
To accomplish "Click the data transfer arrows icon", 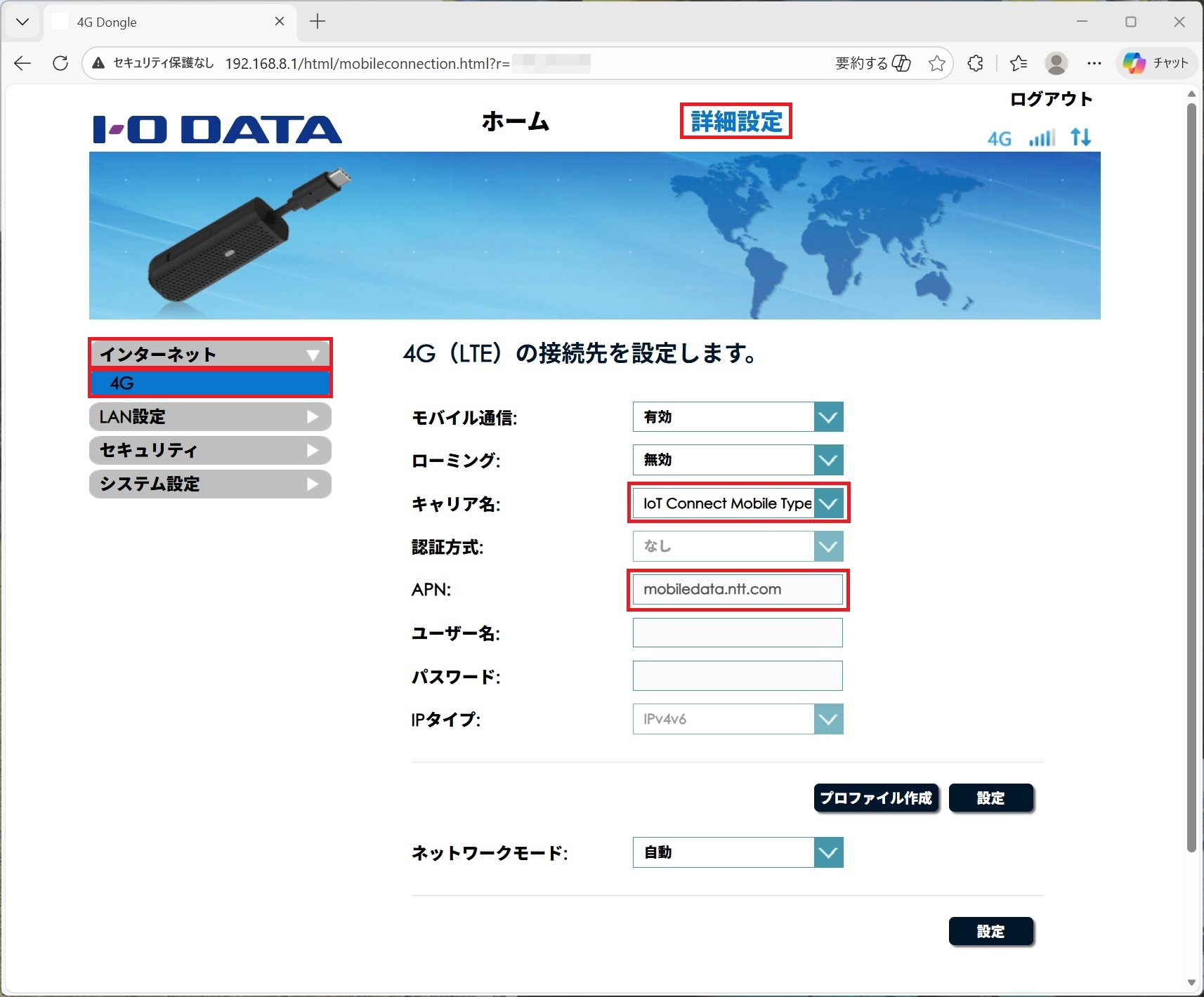I will coord(1081,137).
